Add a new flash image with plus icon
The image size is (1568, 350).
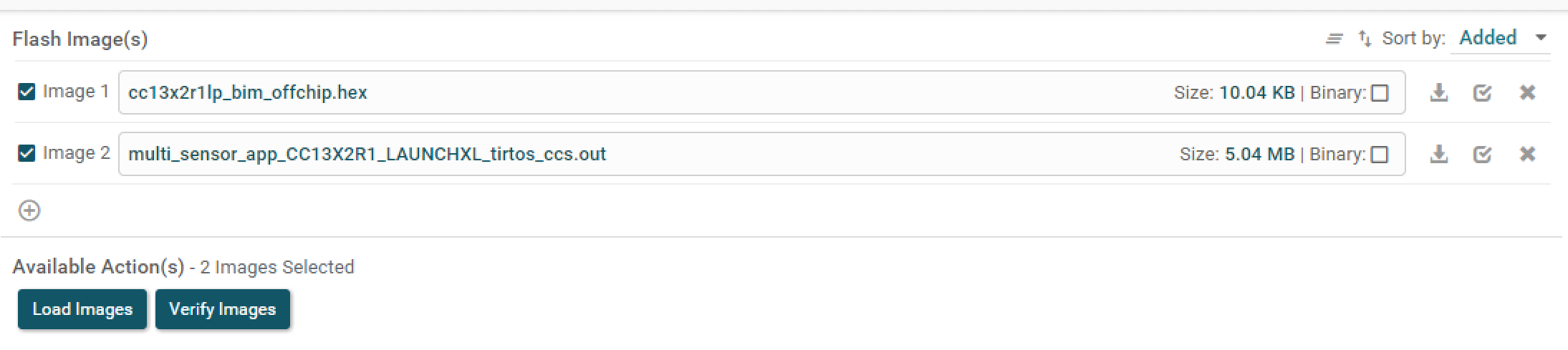29,210
